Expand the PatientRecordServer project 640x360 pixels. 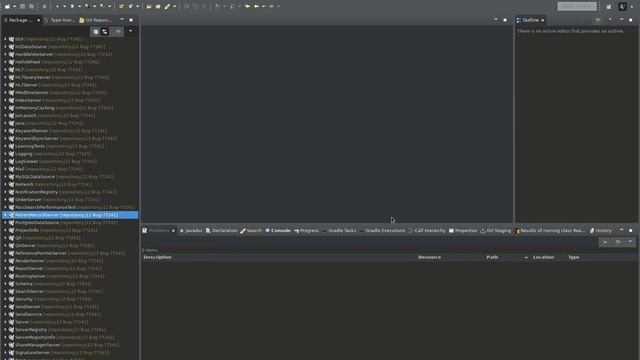[x=5, y=215]
